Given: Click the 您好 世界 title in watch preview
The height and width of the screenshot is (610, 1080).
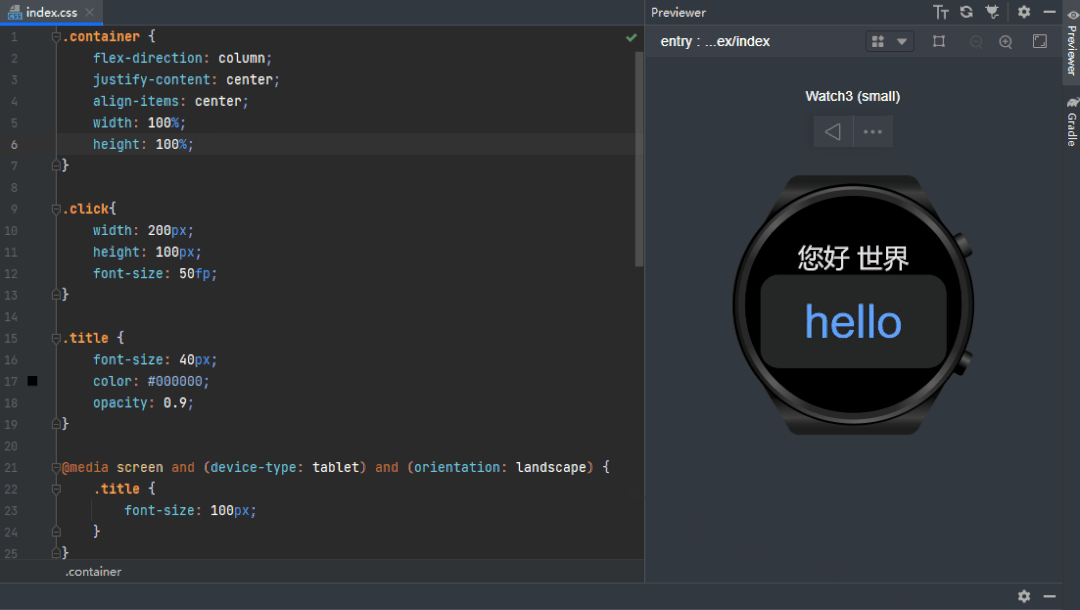Looking at the screenshot, I should coord(853,258).
